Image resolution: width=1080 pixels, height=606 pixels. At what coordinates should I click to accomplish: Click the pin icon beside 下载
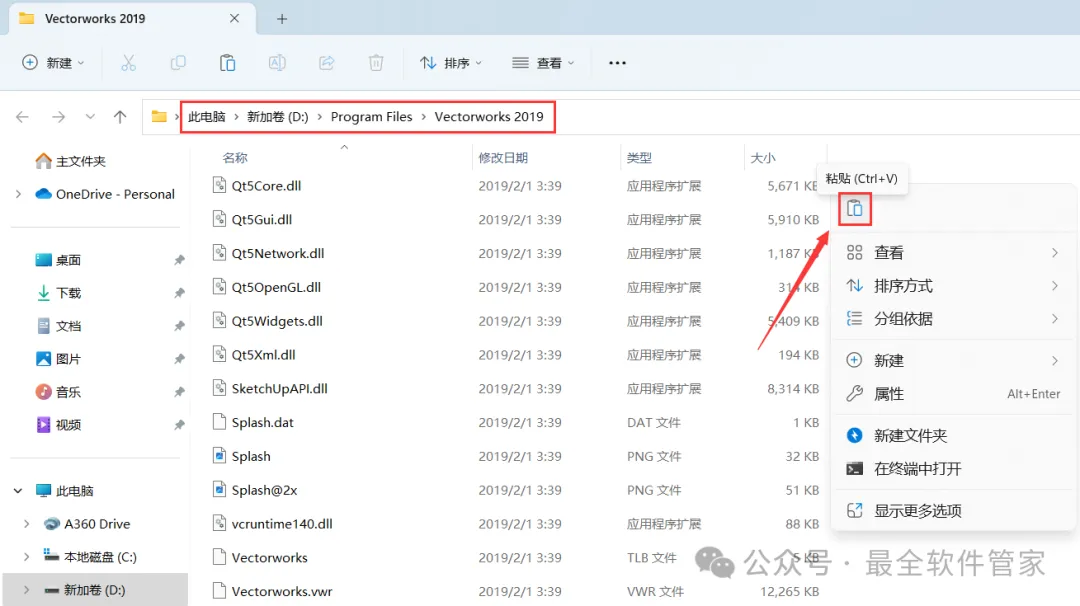click(x=179, y=293)
